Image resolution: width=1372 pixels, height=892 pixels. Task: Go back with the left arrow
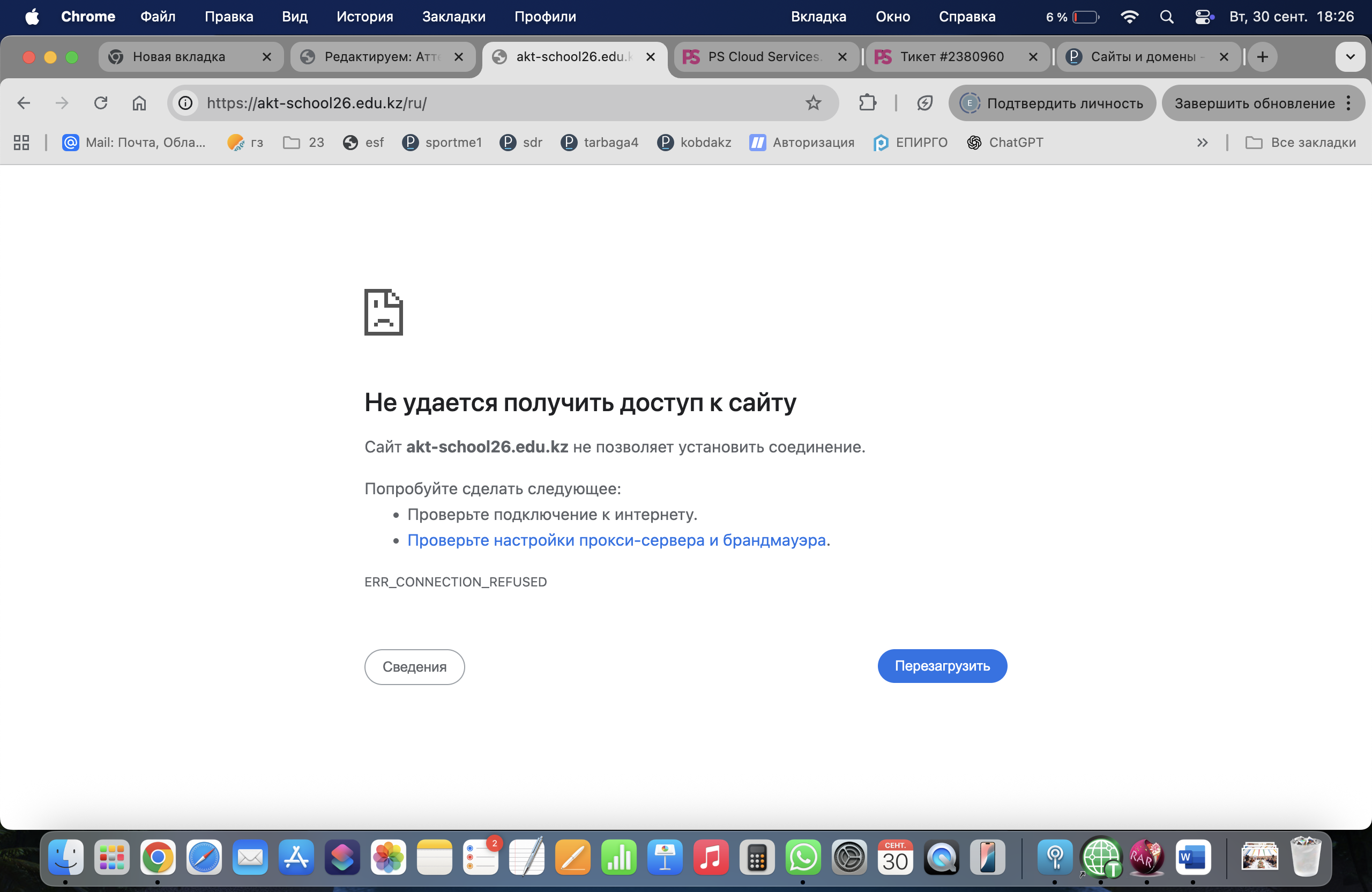coord(24,103)
